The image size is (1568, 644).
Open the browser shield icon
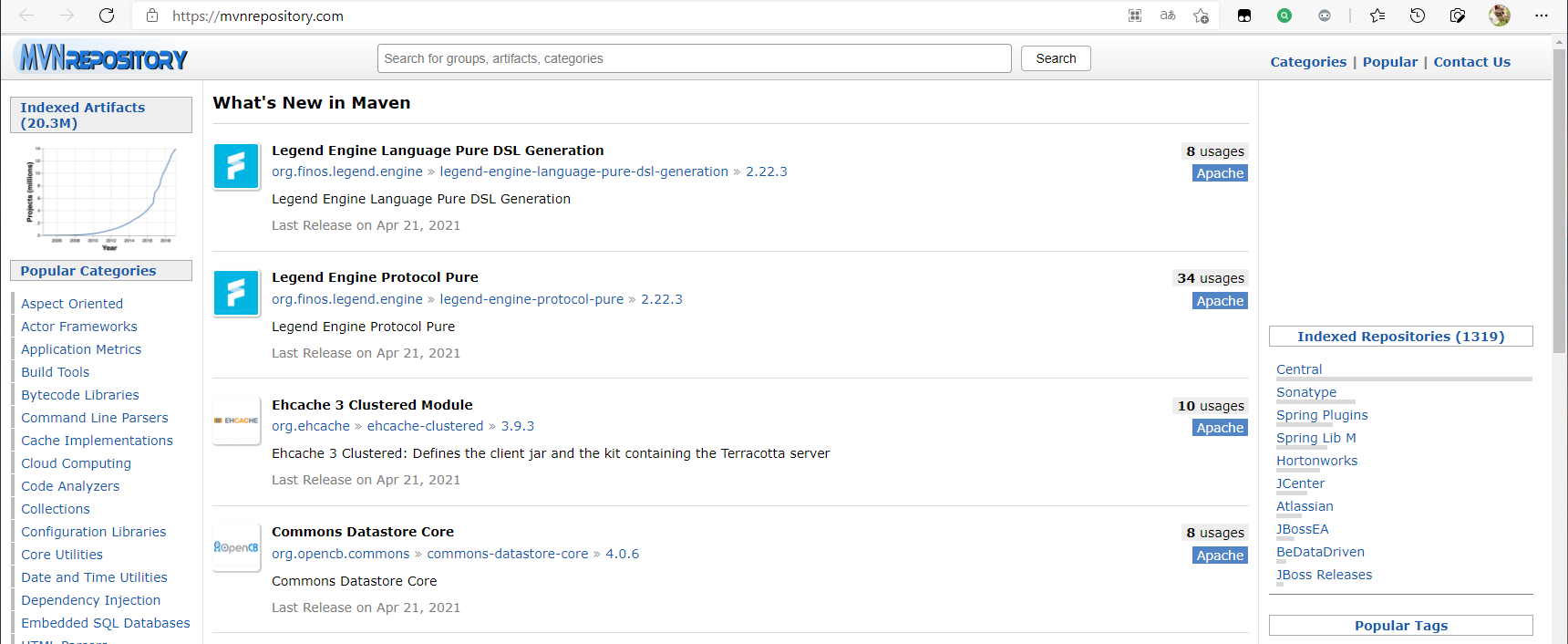click(x=1458, y=16)
